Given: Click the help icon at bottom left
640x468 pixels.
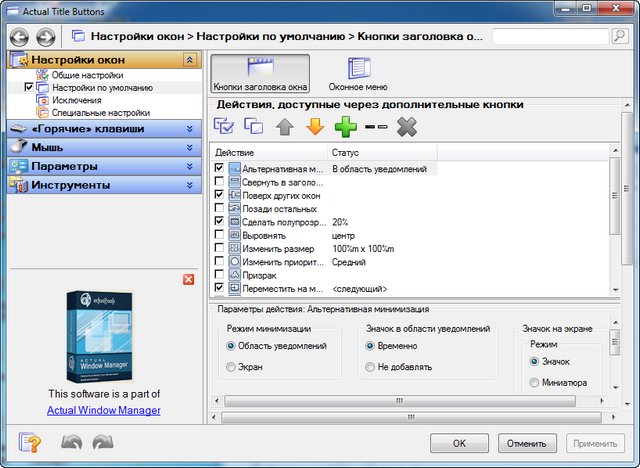Looking at the screenshot, I should 30,442.
